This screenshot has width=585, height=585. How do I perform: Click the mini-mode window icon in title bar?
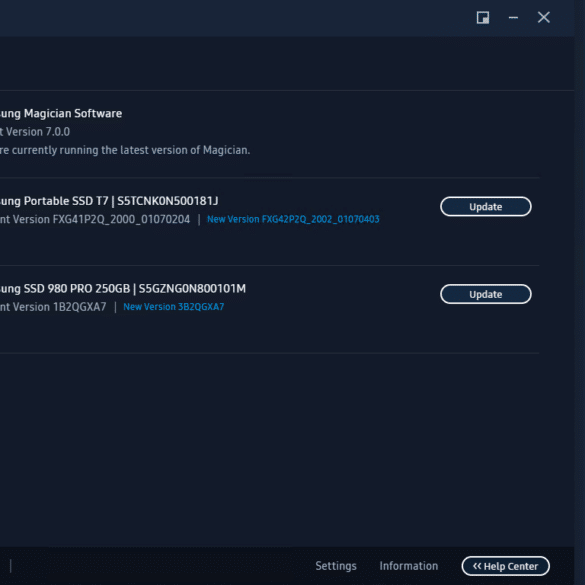point(483,18)
